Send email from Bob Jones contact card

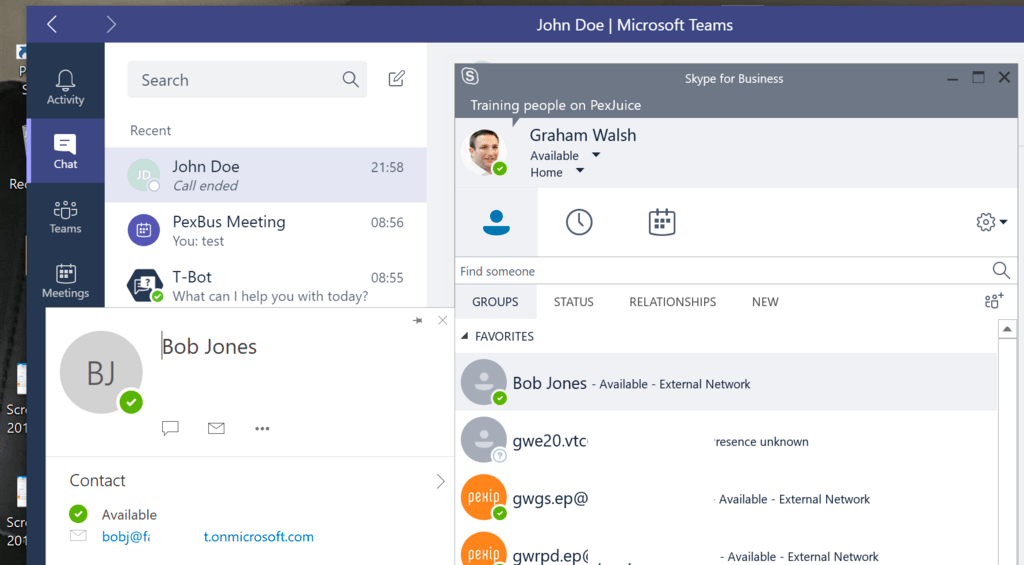pos(216,428)
